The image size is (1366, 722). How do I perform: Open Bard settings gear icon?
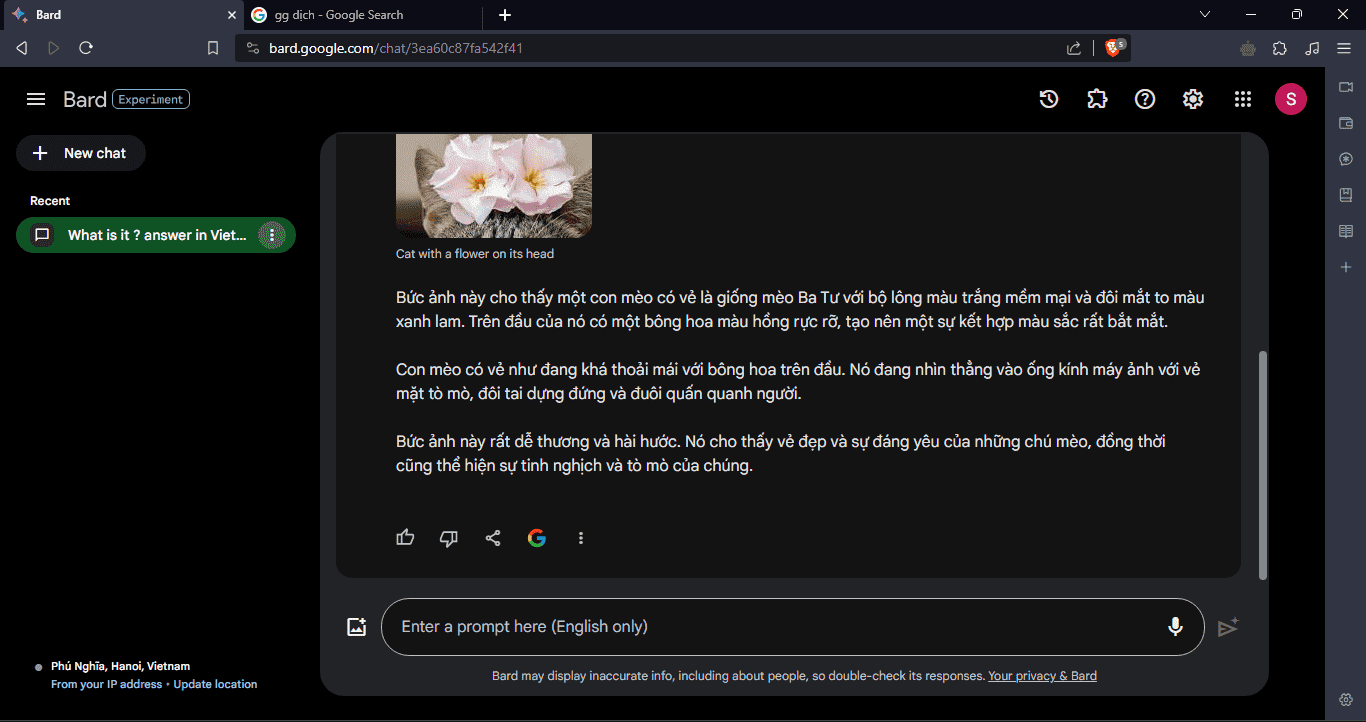tap(1193, 99)
